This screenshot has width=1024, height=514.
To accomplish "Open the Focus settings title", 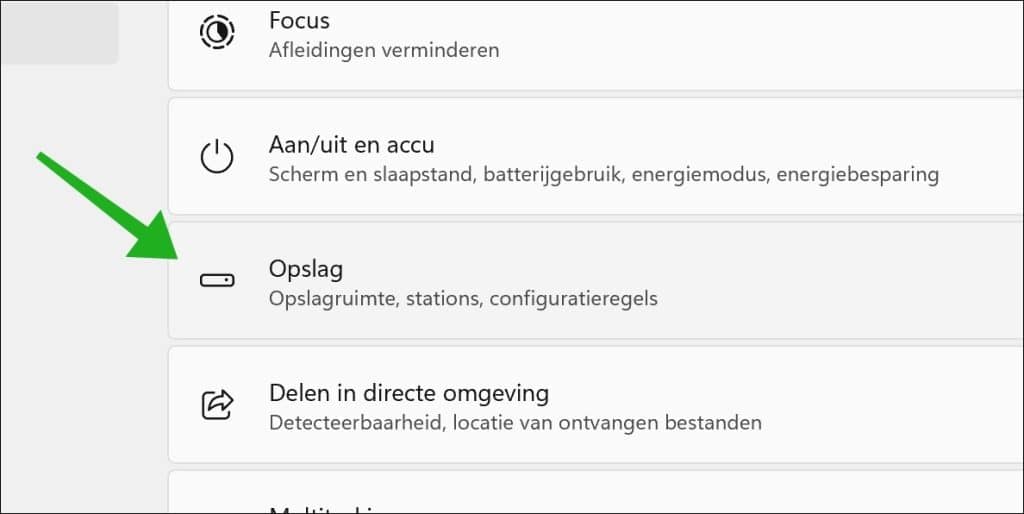I will pos(299,20).
